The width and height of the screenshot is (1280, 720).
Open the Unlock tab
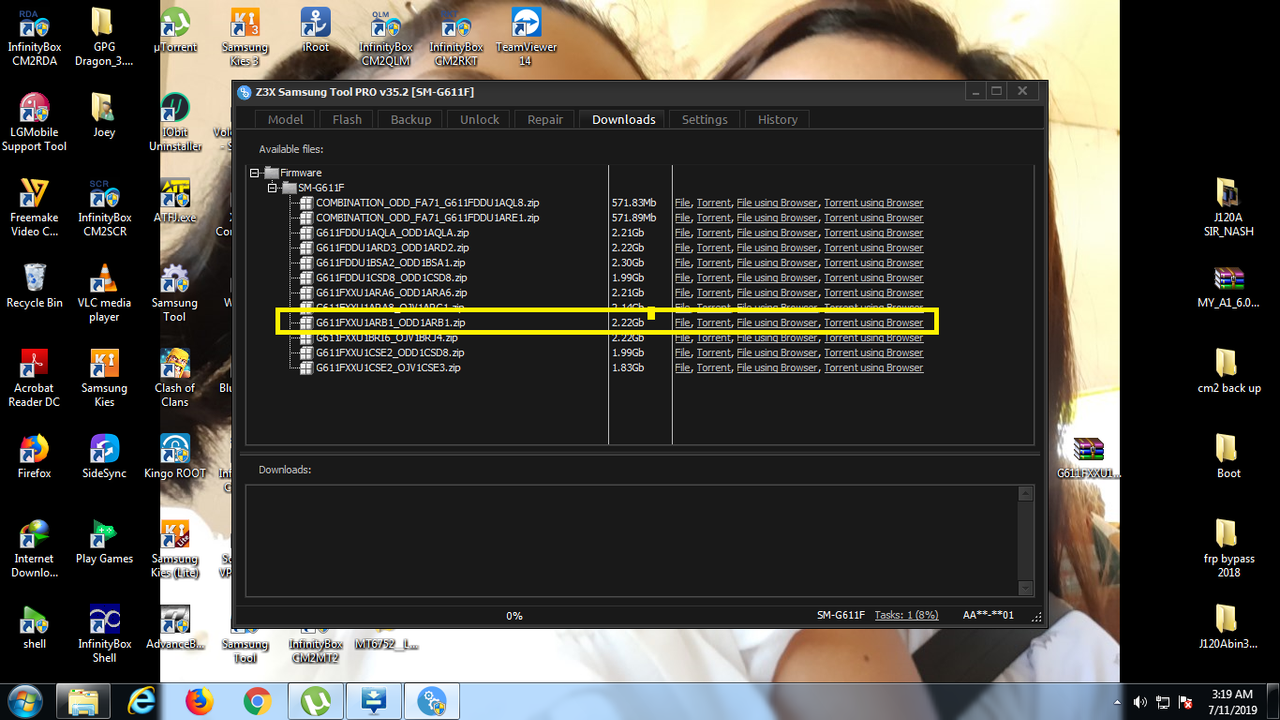click(x=480, y=119)
